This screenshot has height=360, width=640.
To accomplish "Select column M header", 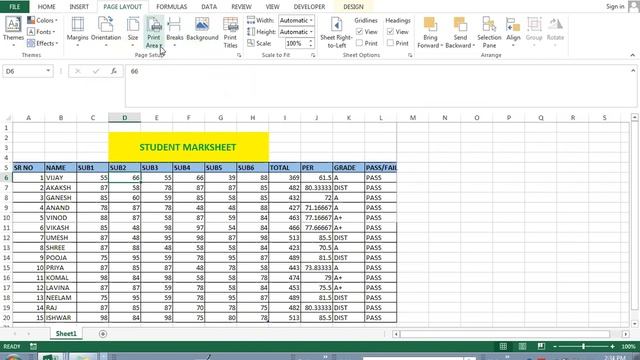I will [413, 118].
